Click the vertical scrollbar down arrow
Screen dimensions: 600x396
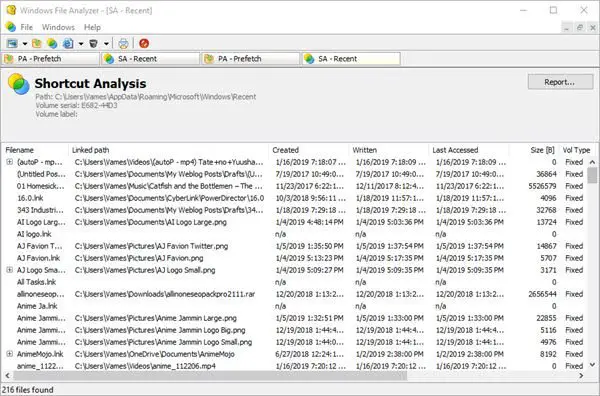point(592,365)
